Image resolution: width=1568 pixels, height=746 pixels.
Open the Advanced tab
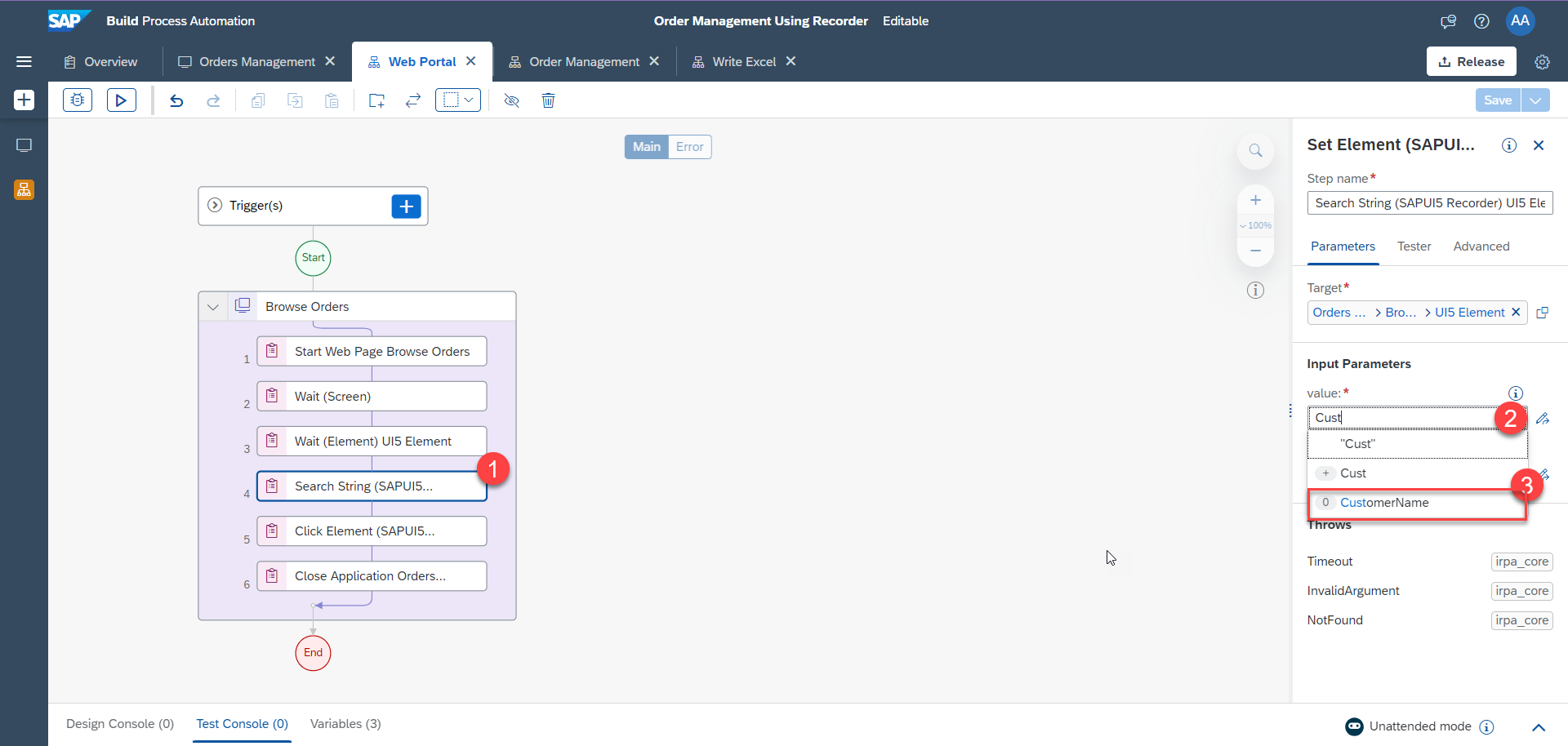(1481, 246)
